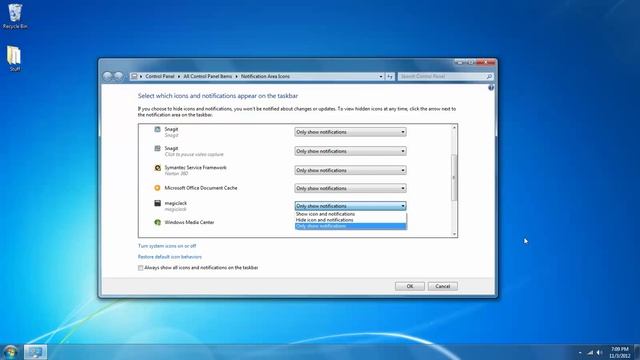Screen dimensions: 640x360
Task: Select the Stuff folder on desktop
Action: [14, 58]
